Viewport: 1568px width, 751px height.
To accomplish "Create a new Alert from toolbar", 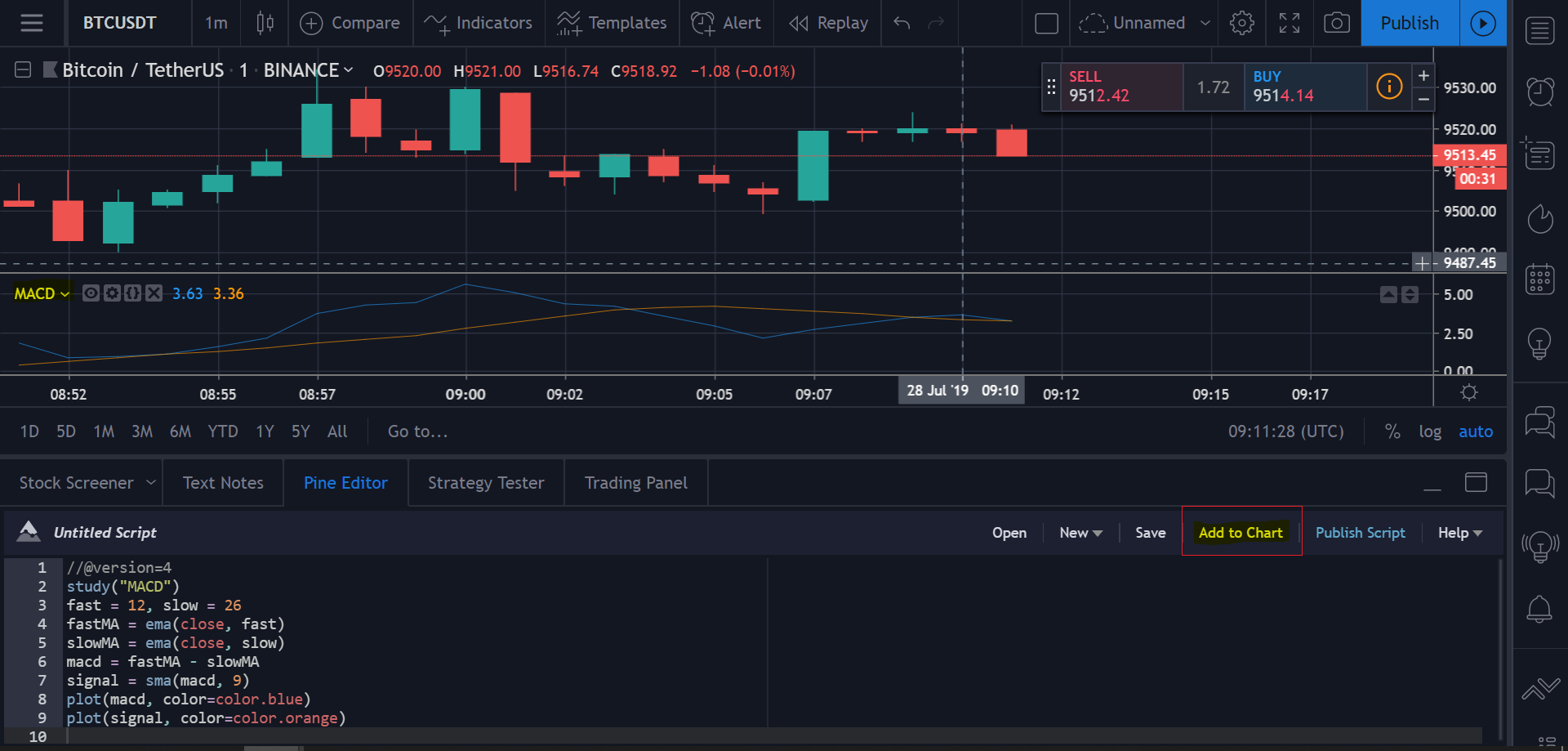I will click(x=725, y=23).
